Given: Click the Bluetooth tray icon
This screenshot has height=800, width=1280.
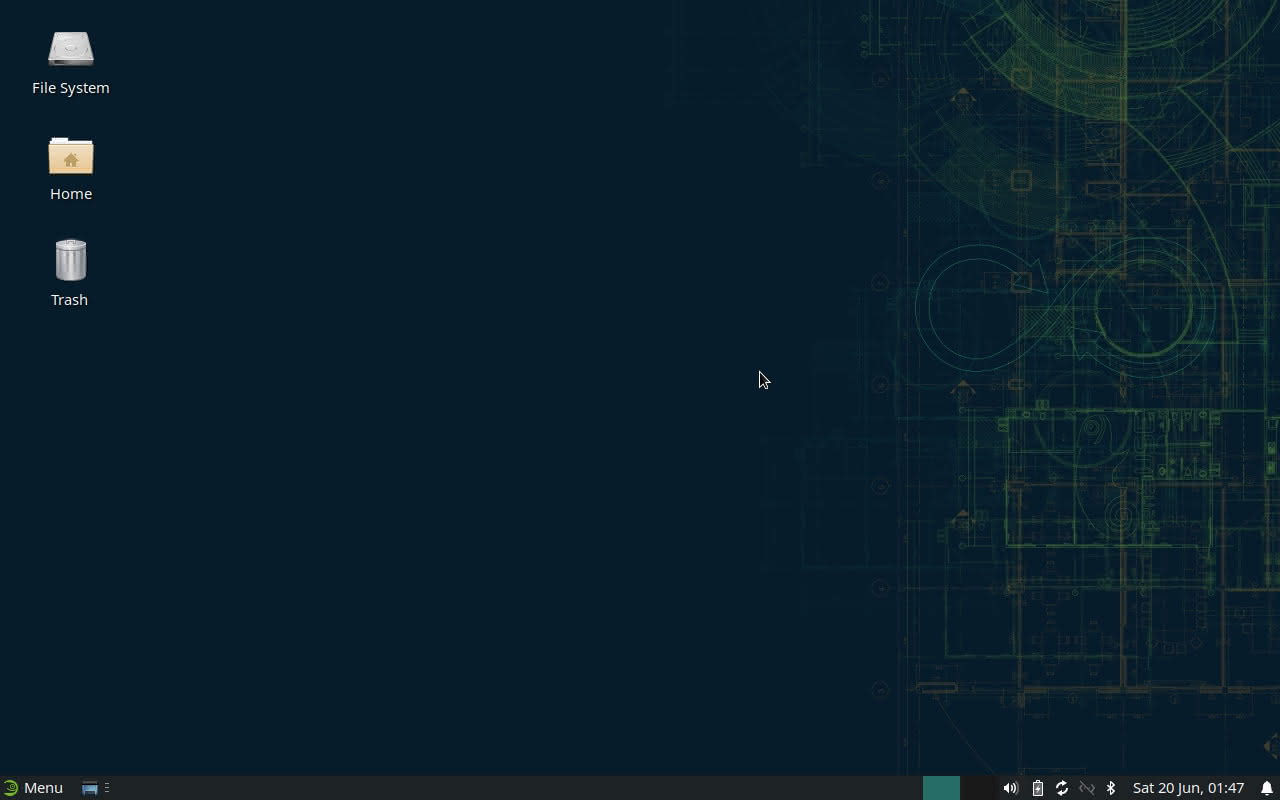Looking at the screenshot, I should point(1111,788).
